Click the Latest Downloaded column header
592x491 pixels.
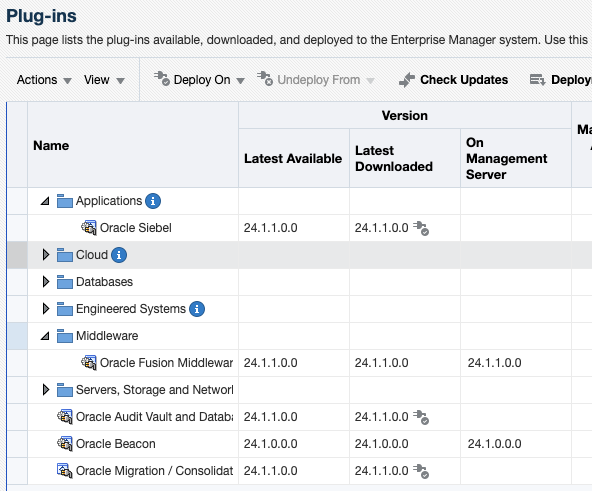click(x=405, y=158)
